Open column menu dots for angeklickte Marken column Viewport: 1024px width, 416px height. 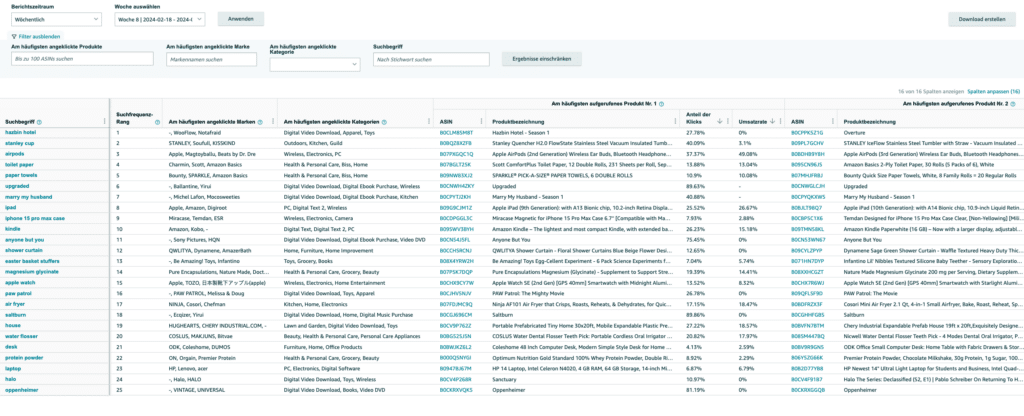click(272, 121)
